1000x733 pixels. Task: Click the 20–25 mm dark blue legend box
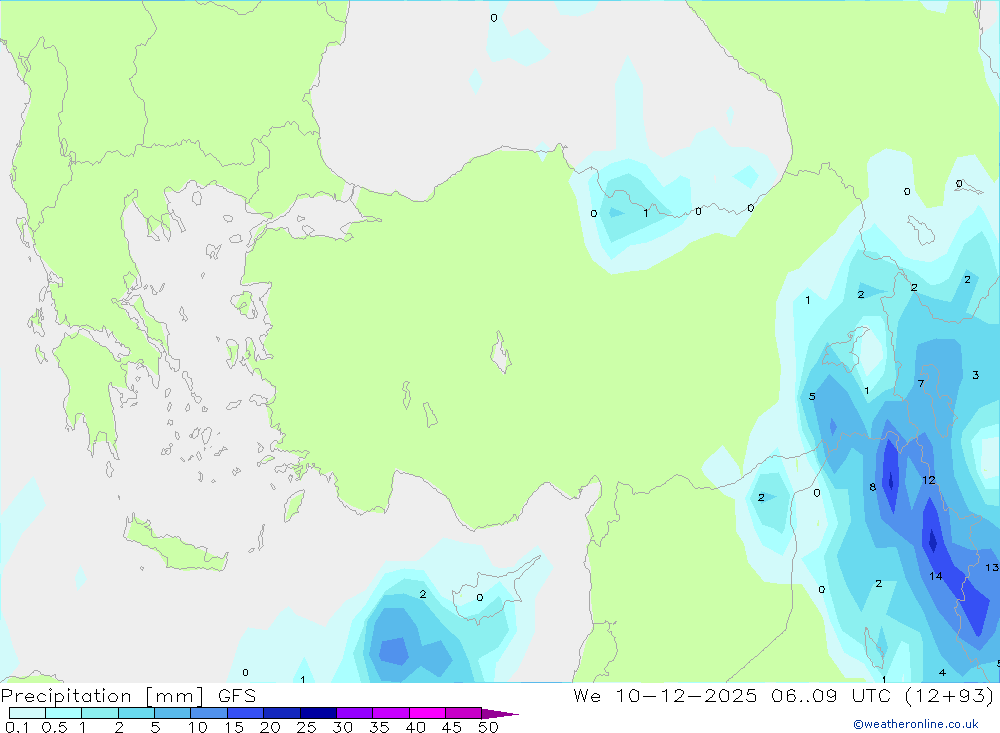282,713
